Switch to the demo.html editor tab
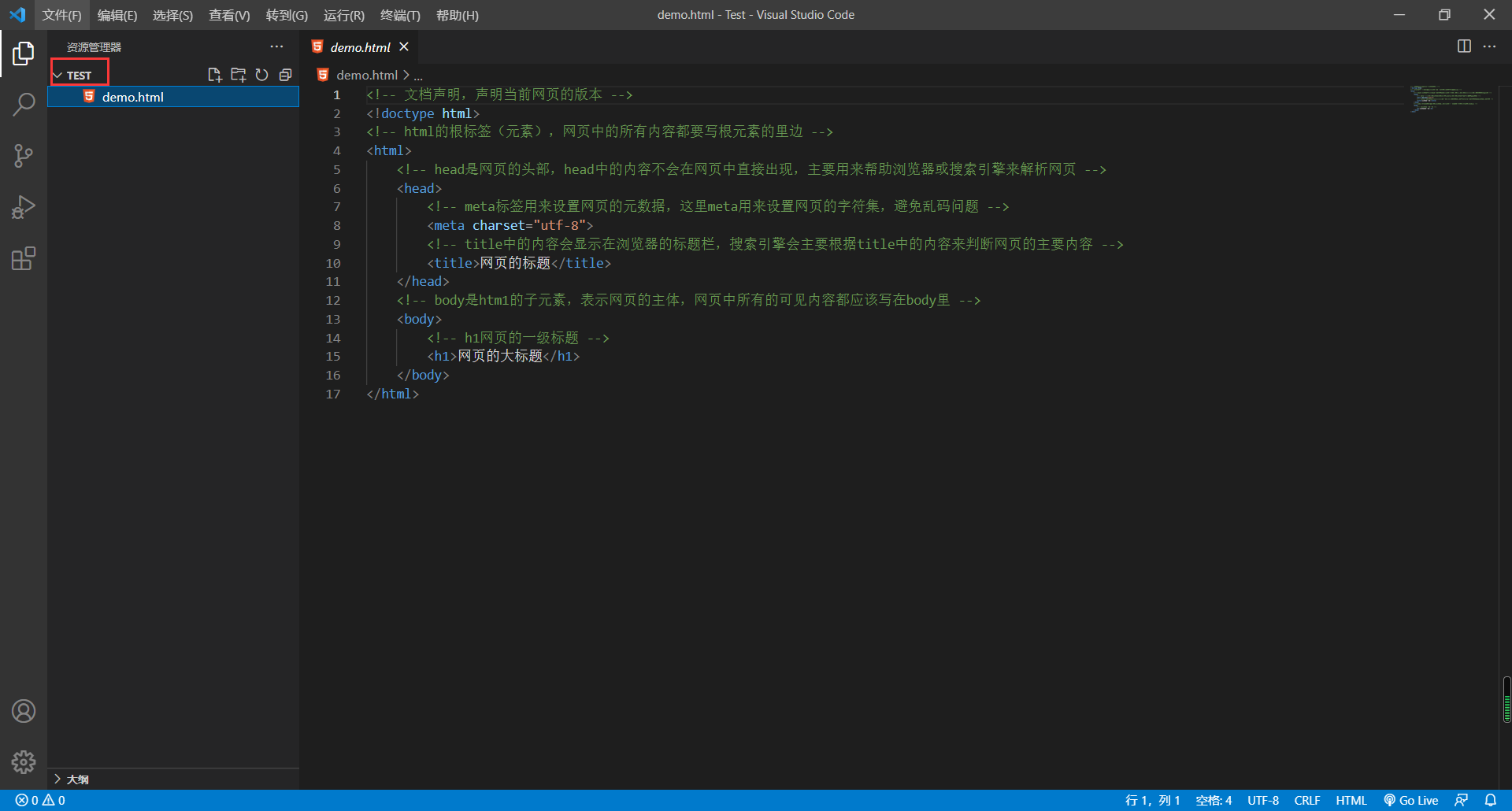Viewport: 1512px width, 811px height. coord(360,47)
